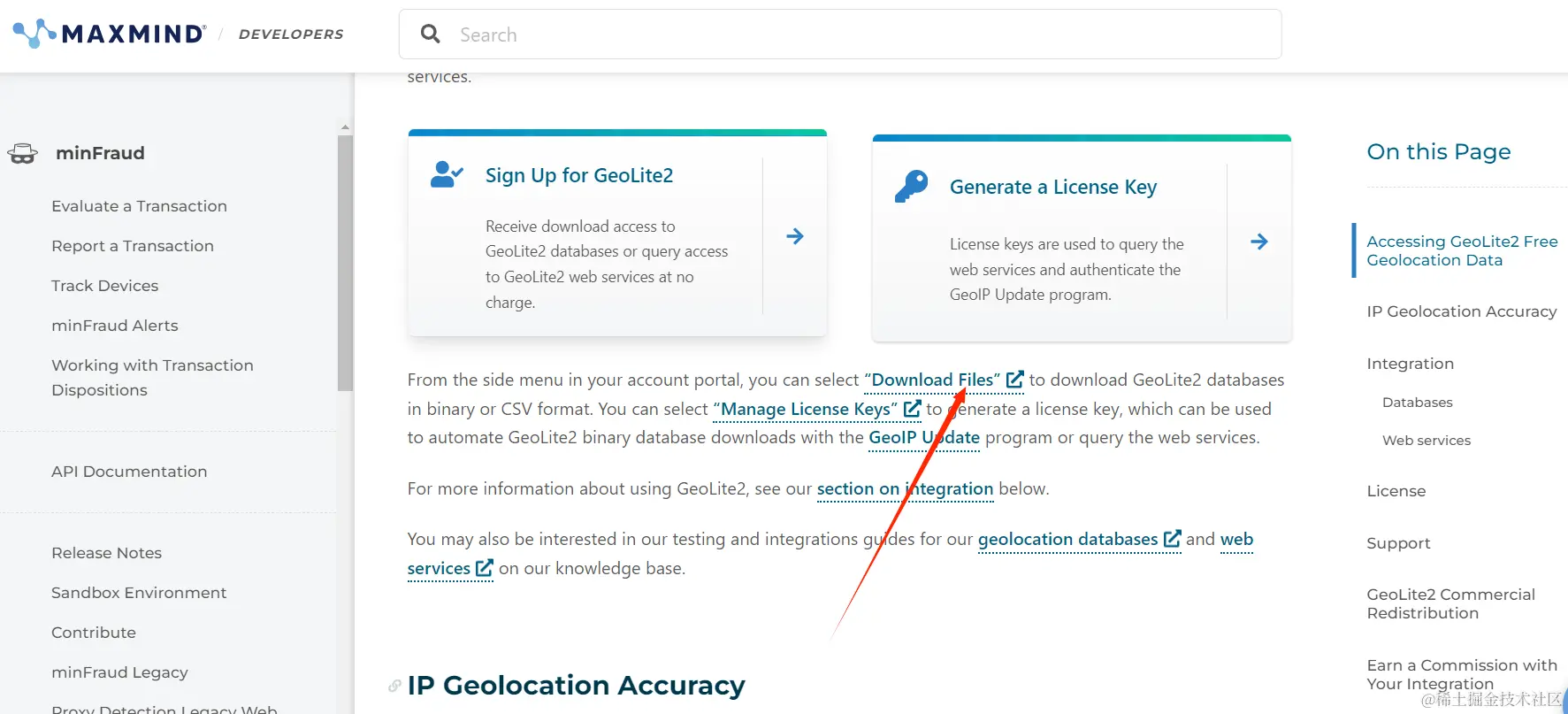Open Release Notes in sidebar

tap(106, 553)
